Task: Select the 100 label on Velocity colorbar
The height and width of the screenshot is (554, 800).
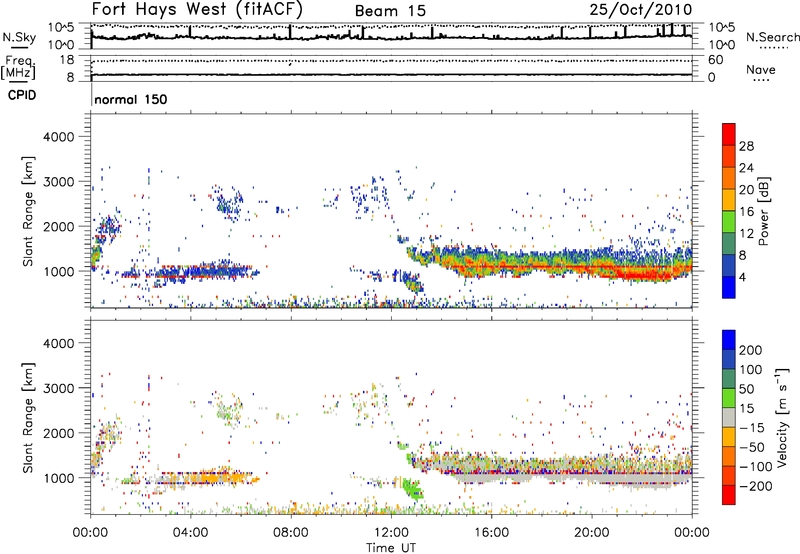Action: click(751, 369)
